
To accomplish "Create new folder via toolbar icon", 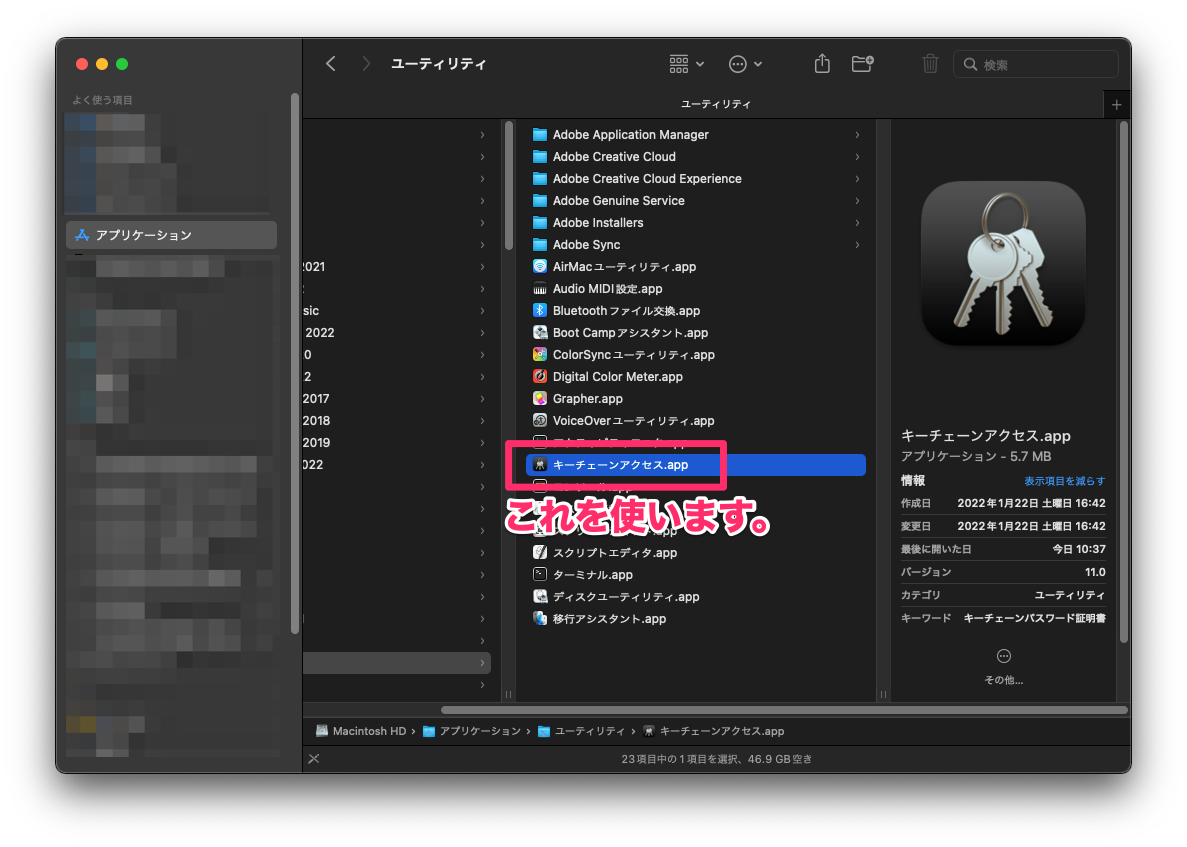I will pos(862,64).
